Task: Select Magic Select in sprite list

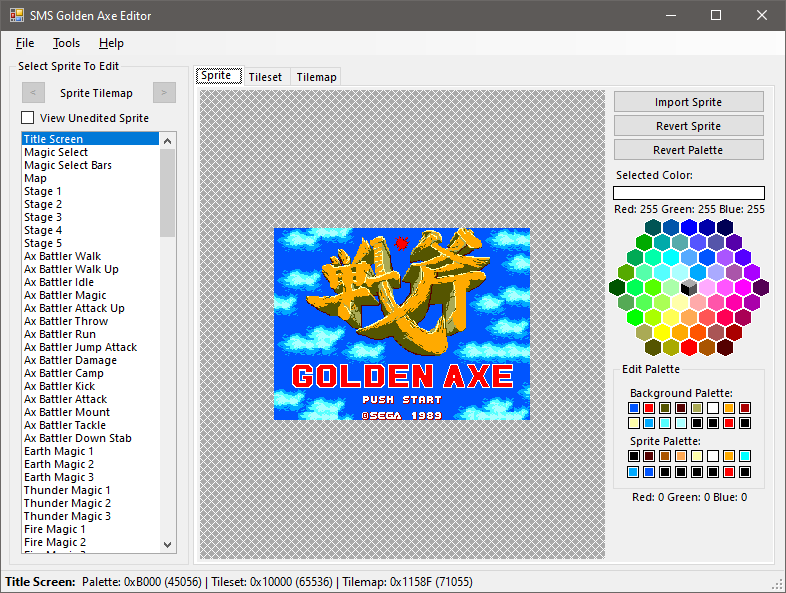Action: click(91, 152)
